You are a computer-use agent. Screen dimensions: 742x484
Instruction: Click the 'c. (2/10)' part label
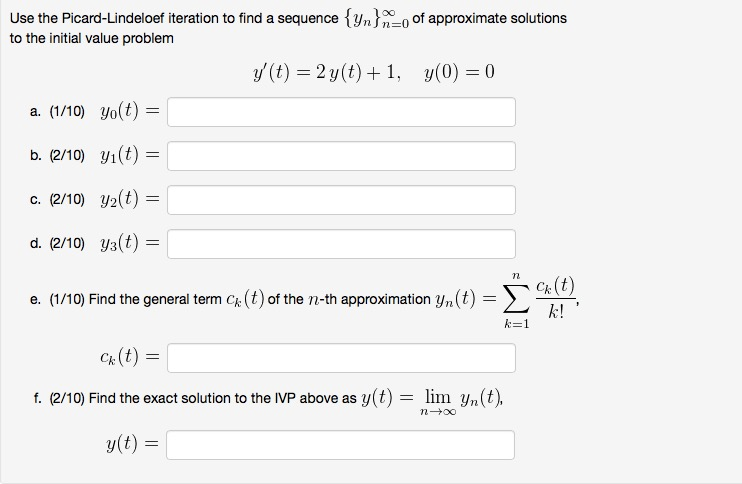[x=57, y=200]
